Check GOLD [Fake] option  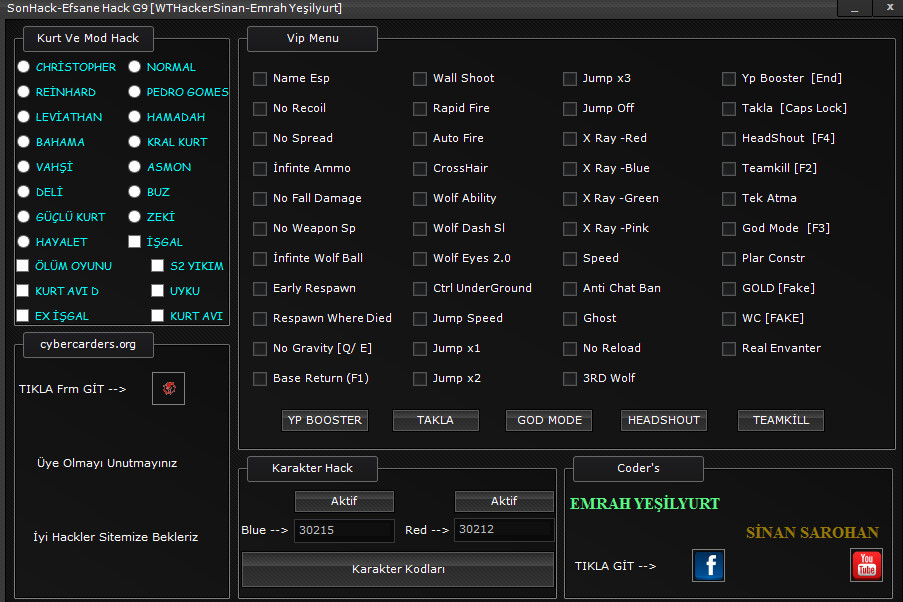(729, 288)
